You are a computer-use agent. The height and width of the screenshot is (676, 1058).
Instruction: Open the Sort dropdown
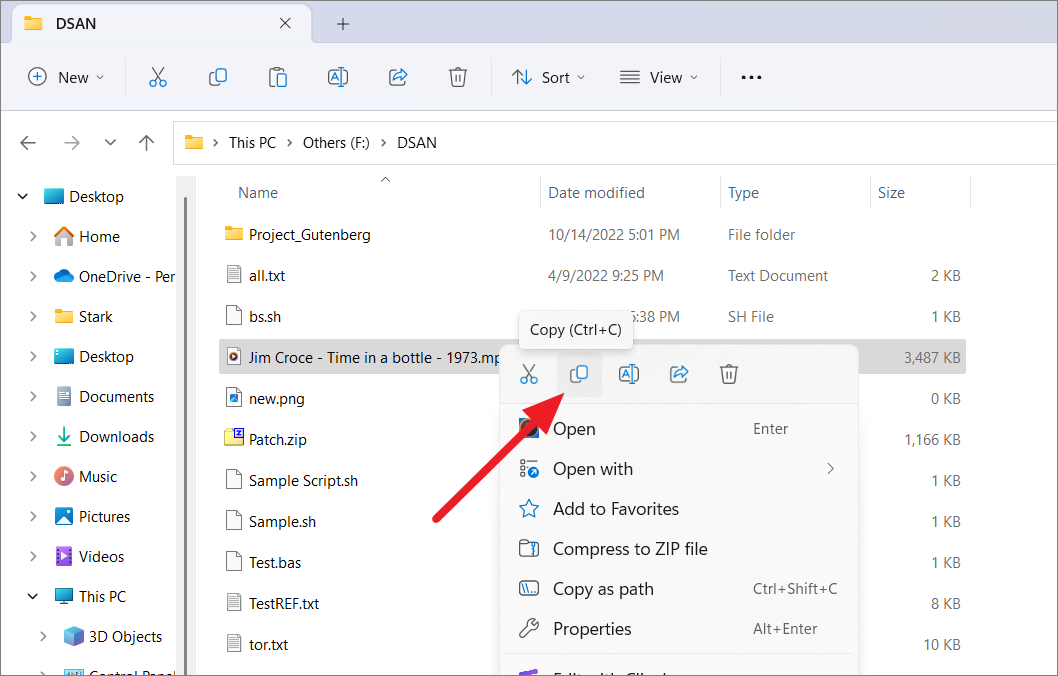pos(548,78)
